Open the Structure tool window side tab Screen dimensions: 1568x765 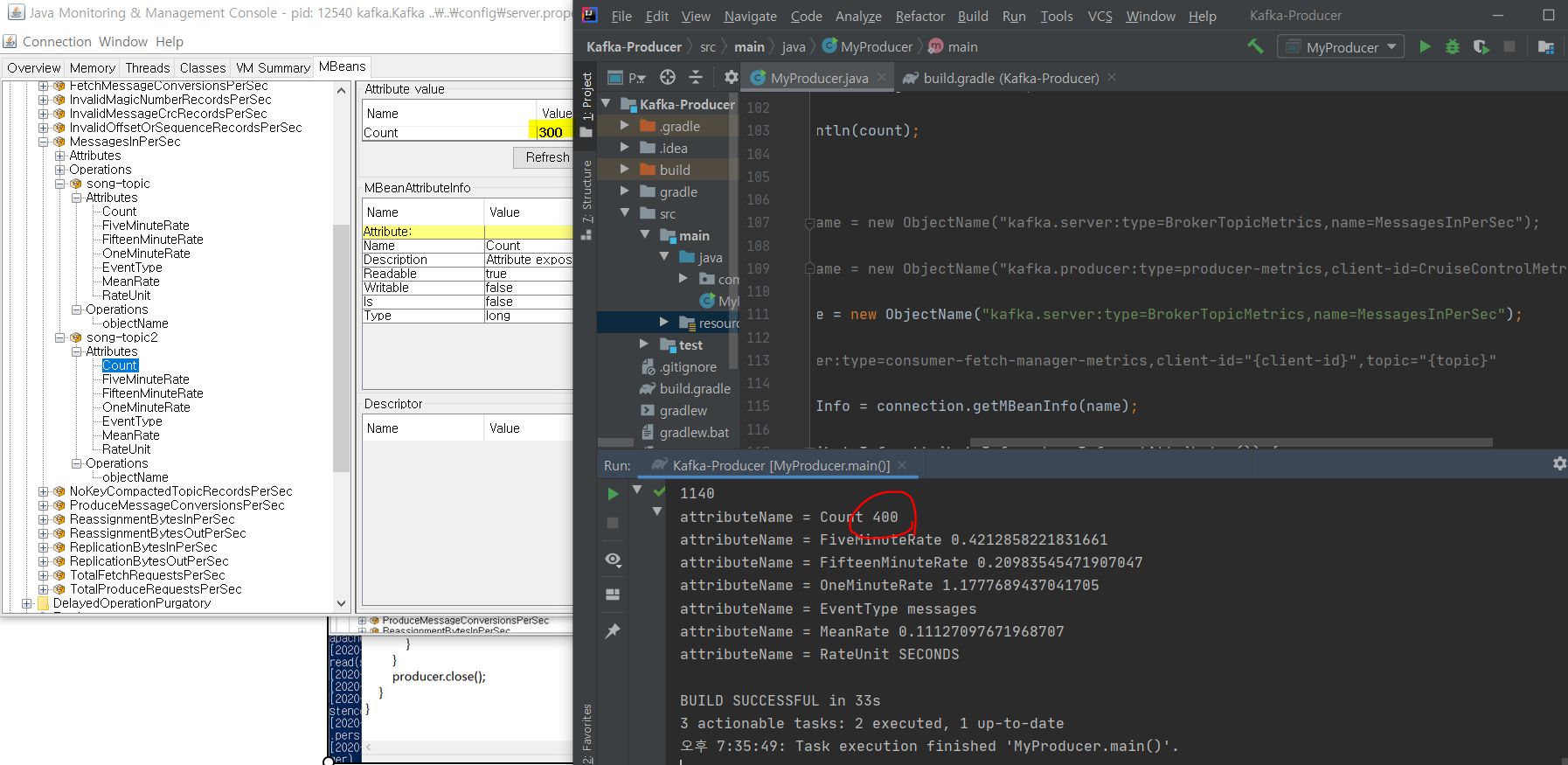586,199
